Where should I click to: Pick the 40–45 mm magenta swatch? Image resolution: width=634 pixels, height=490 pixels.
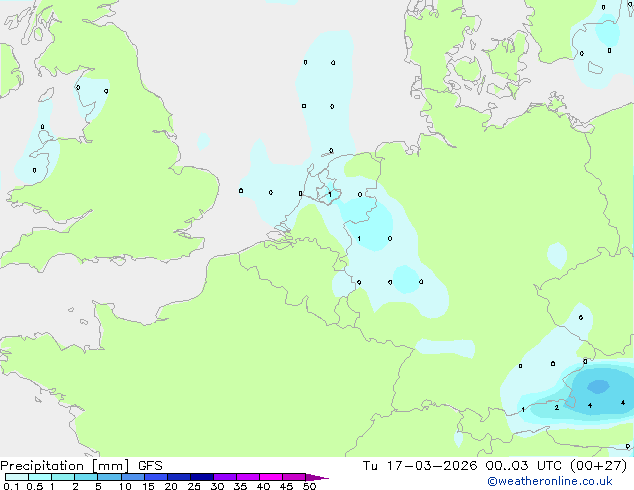[271, 477]
